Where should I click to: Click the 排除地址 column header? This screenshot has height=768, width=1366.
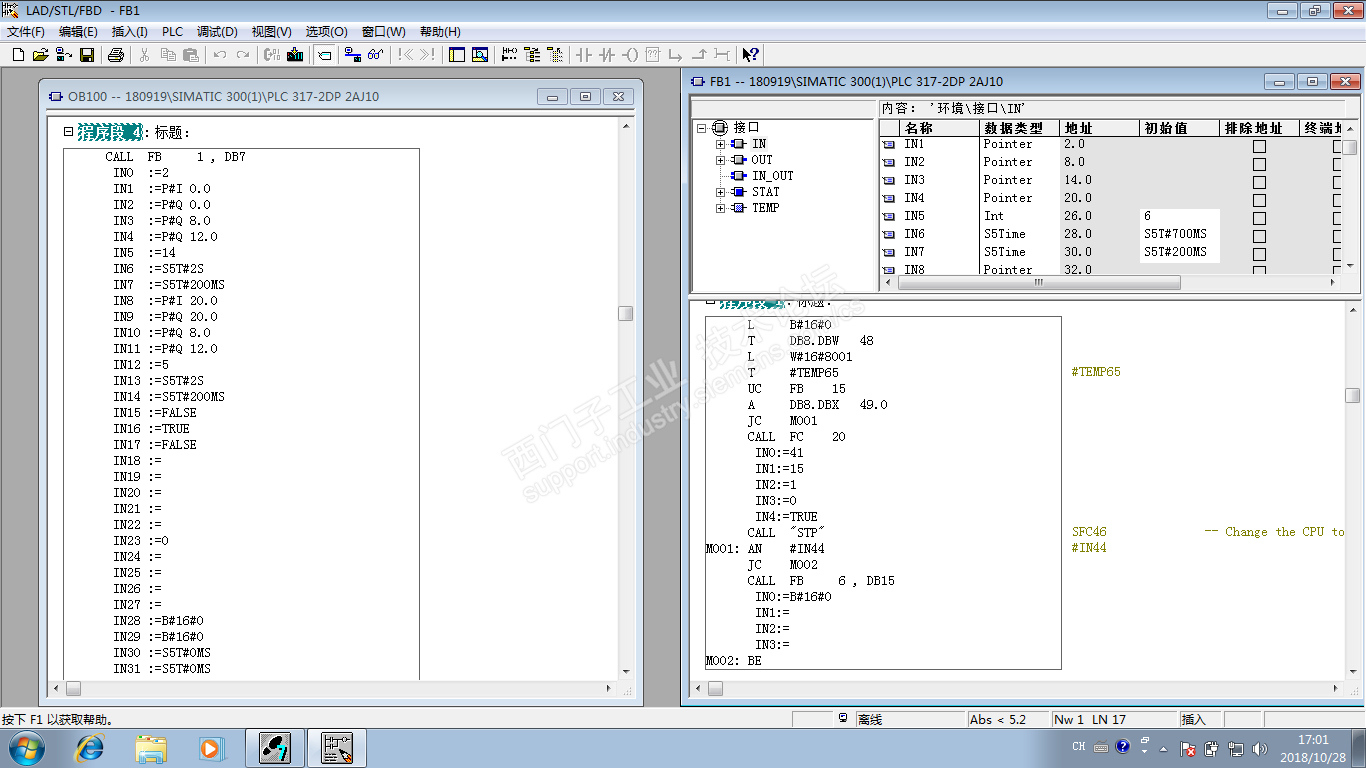click(x=1260, y=128)
